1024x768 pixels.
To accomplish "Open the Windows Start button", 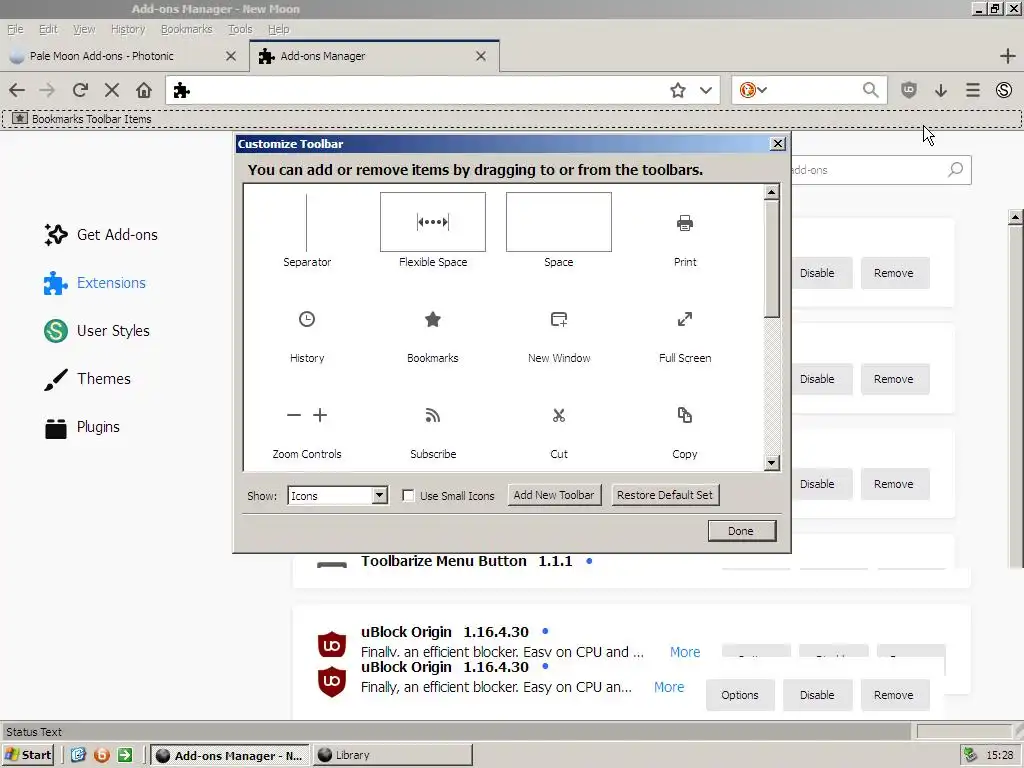I will coord(28,755).
